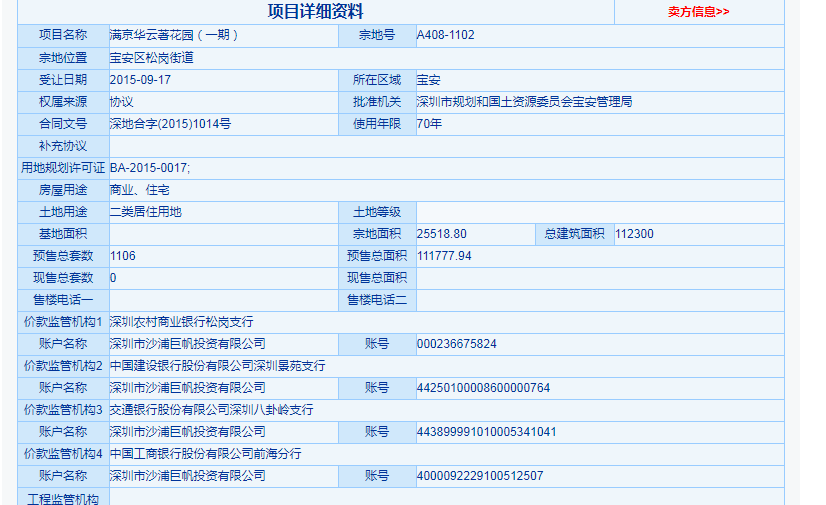Select parcel area value 25518.80

coord(441,234)
